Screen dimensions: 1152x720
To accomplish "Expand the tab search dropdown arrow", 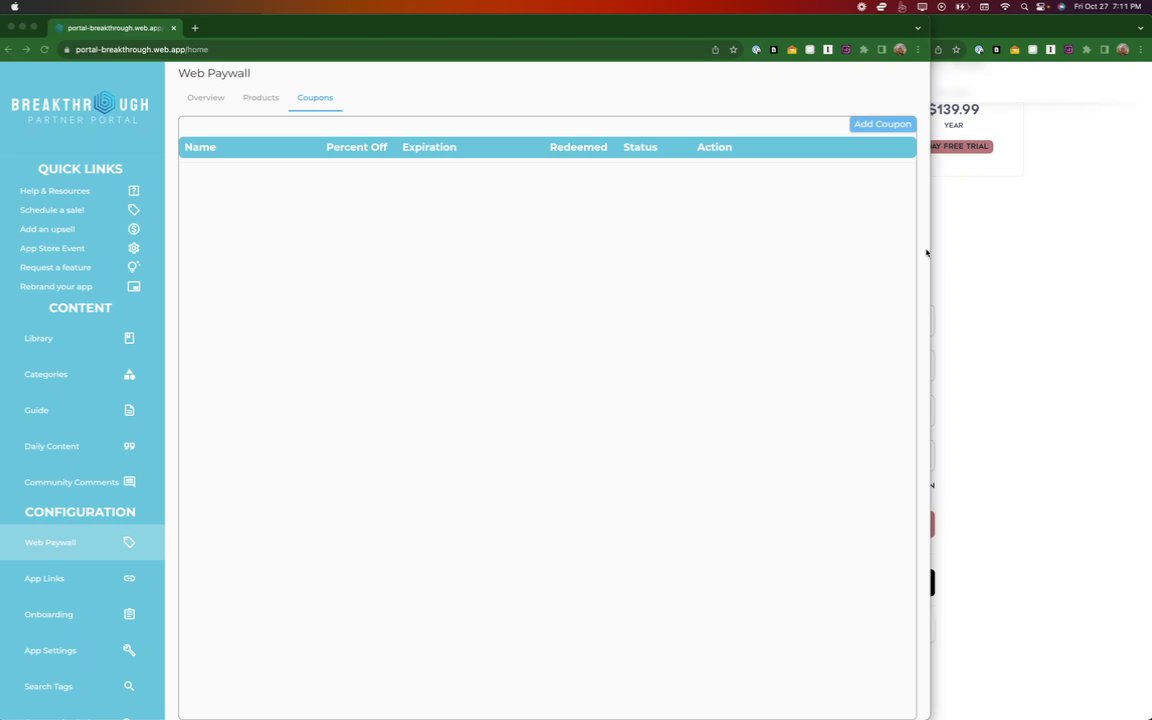I will point(918,28).
